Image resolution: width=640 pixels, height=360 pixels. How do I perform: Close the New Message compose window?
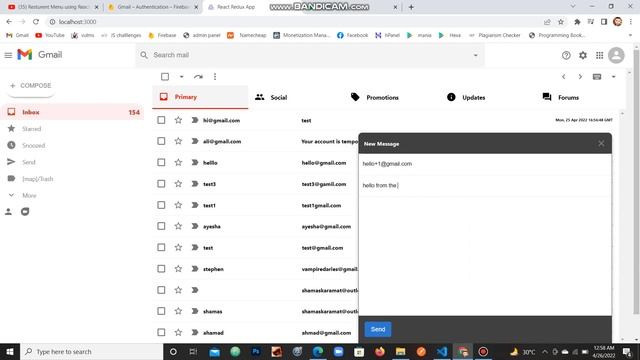click(x=601, y=143)
